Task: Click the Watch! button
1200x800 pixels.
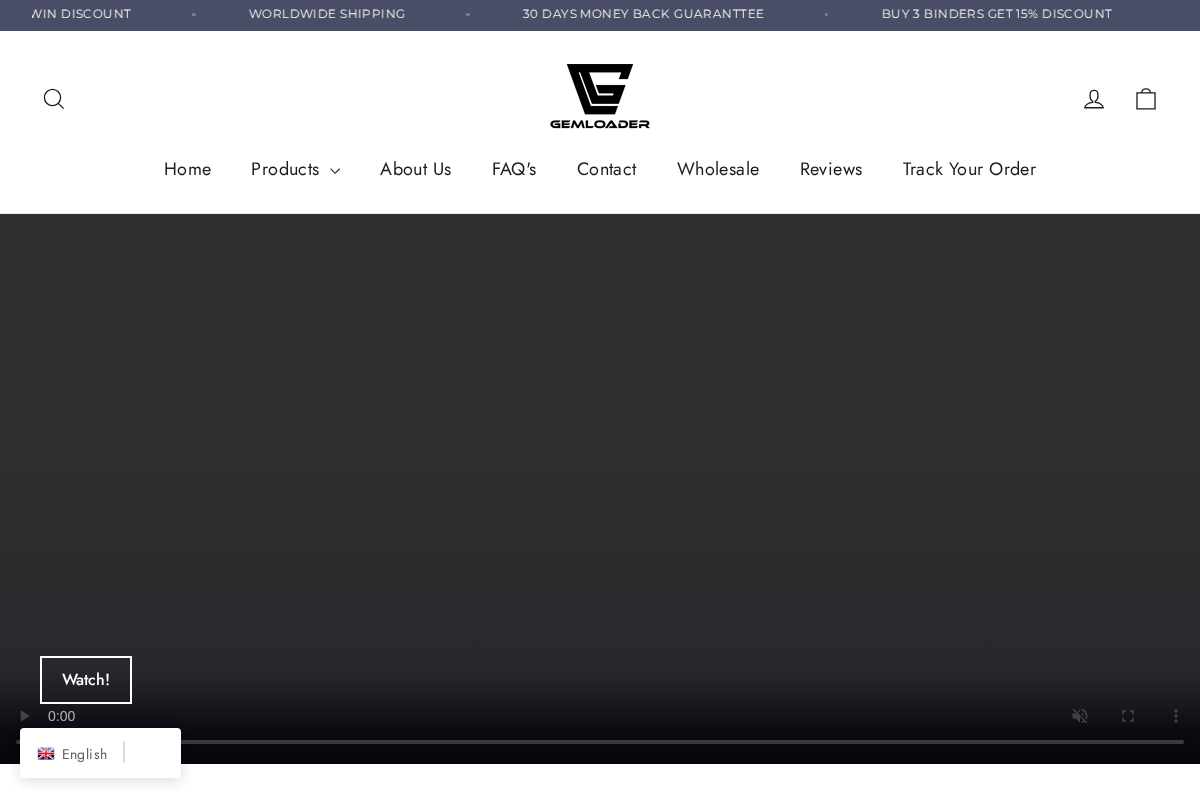Action: (86, 680)
